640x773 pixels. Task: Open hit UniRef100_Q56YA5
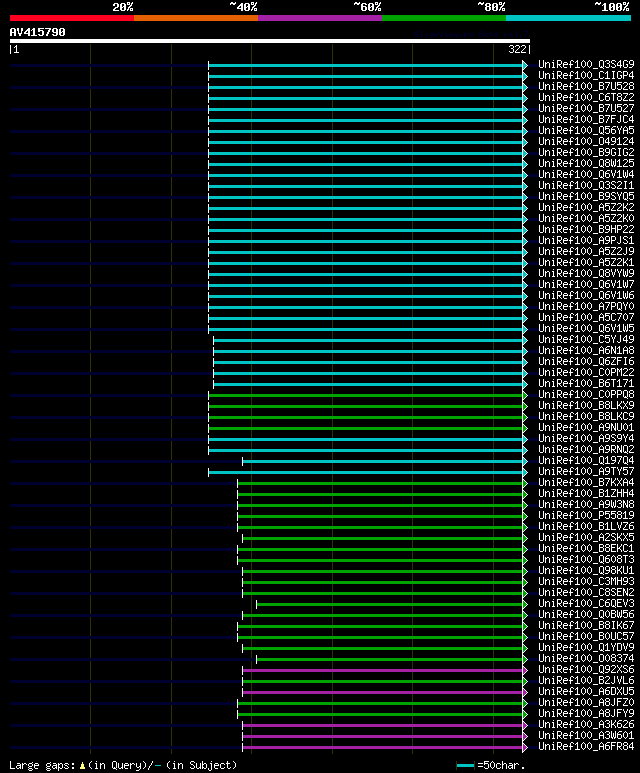[x=586, y=130]
